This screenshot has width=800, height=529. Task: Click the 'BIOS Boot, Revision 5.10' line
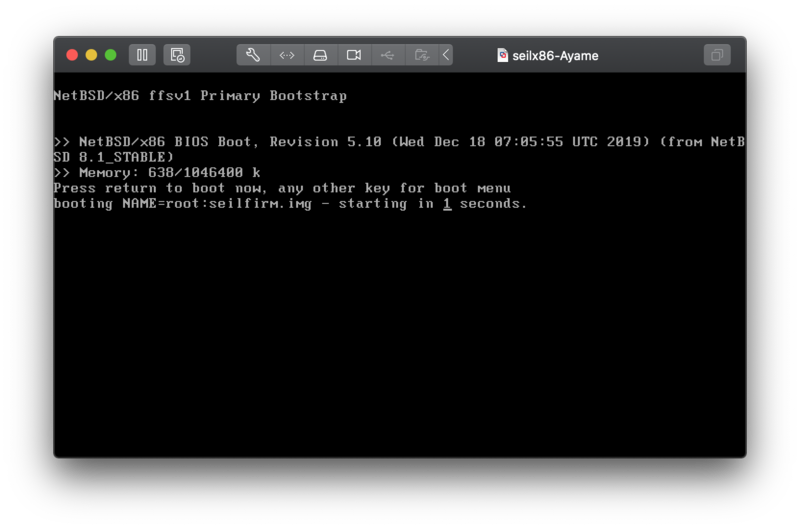[399, 141]
